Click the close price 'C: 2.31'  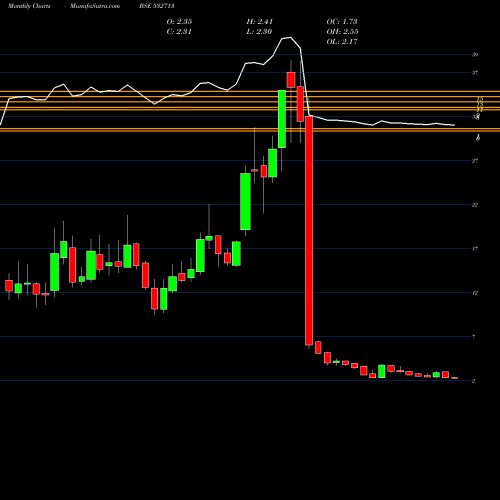point(179,32)
